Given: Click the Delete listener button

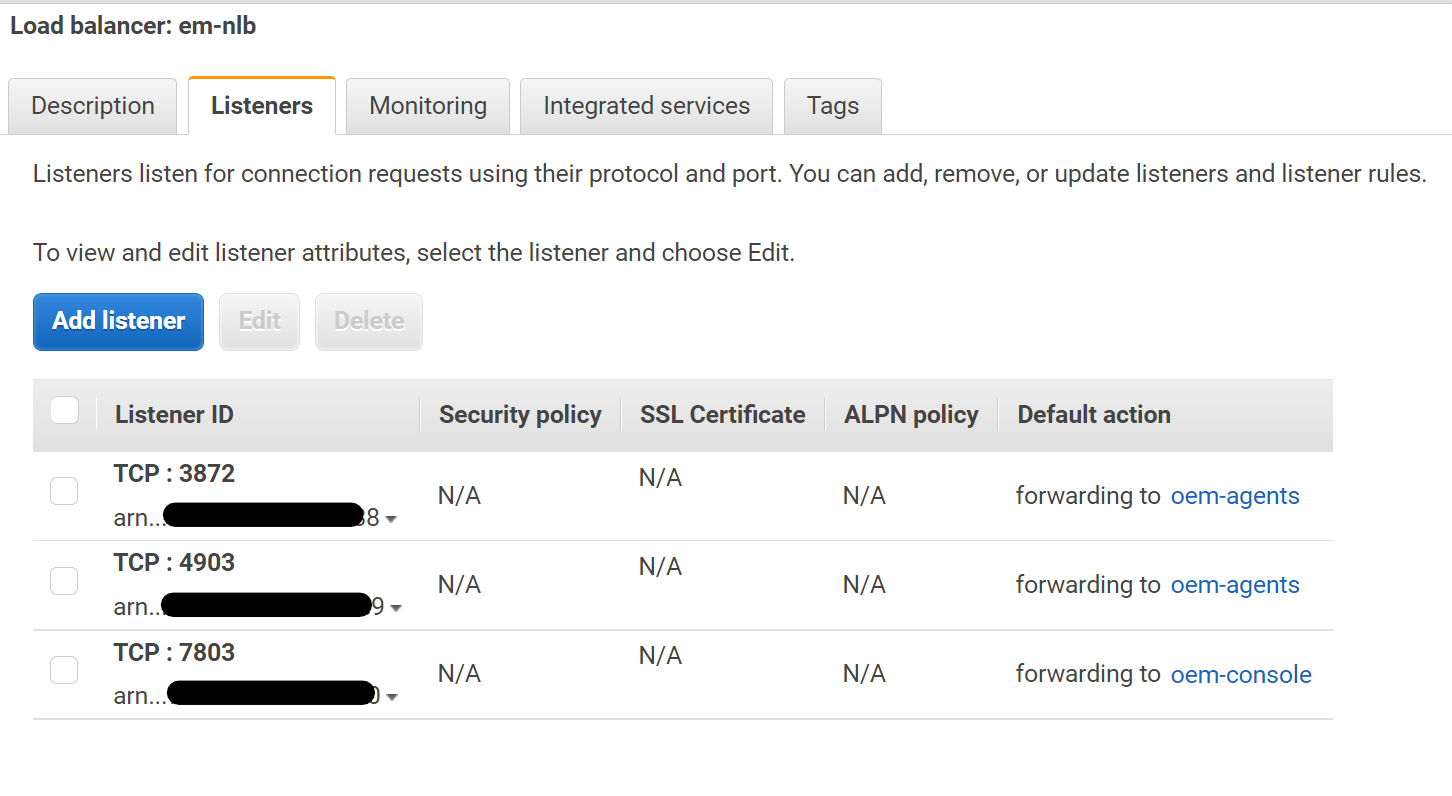Looking at the screenshot, I should pos(368,321).
